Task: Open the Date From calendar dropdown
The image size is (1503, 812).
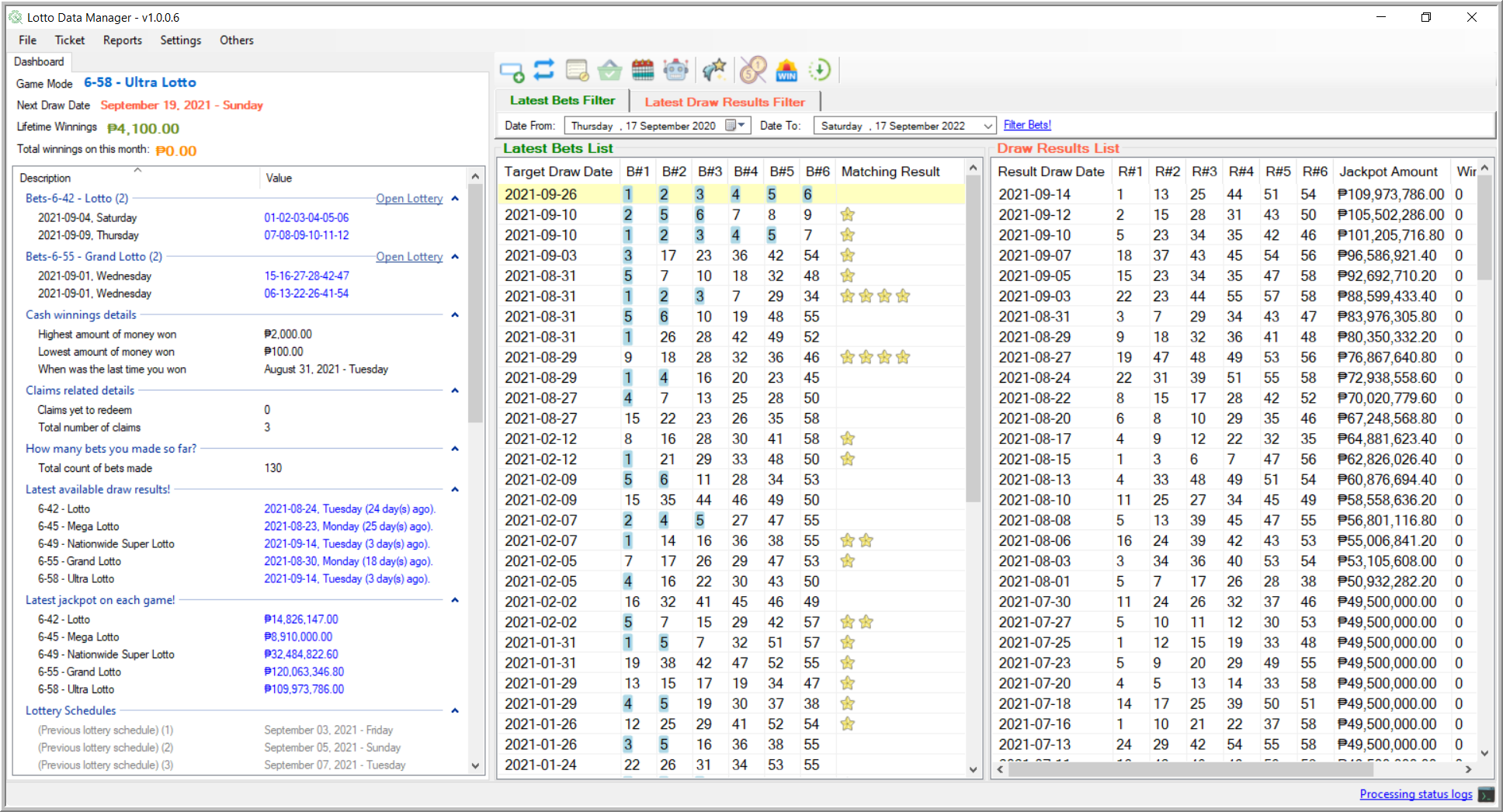Action: point(735,126)
